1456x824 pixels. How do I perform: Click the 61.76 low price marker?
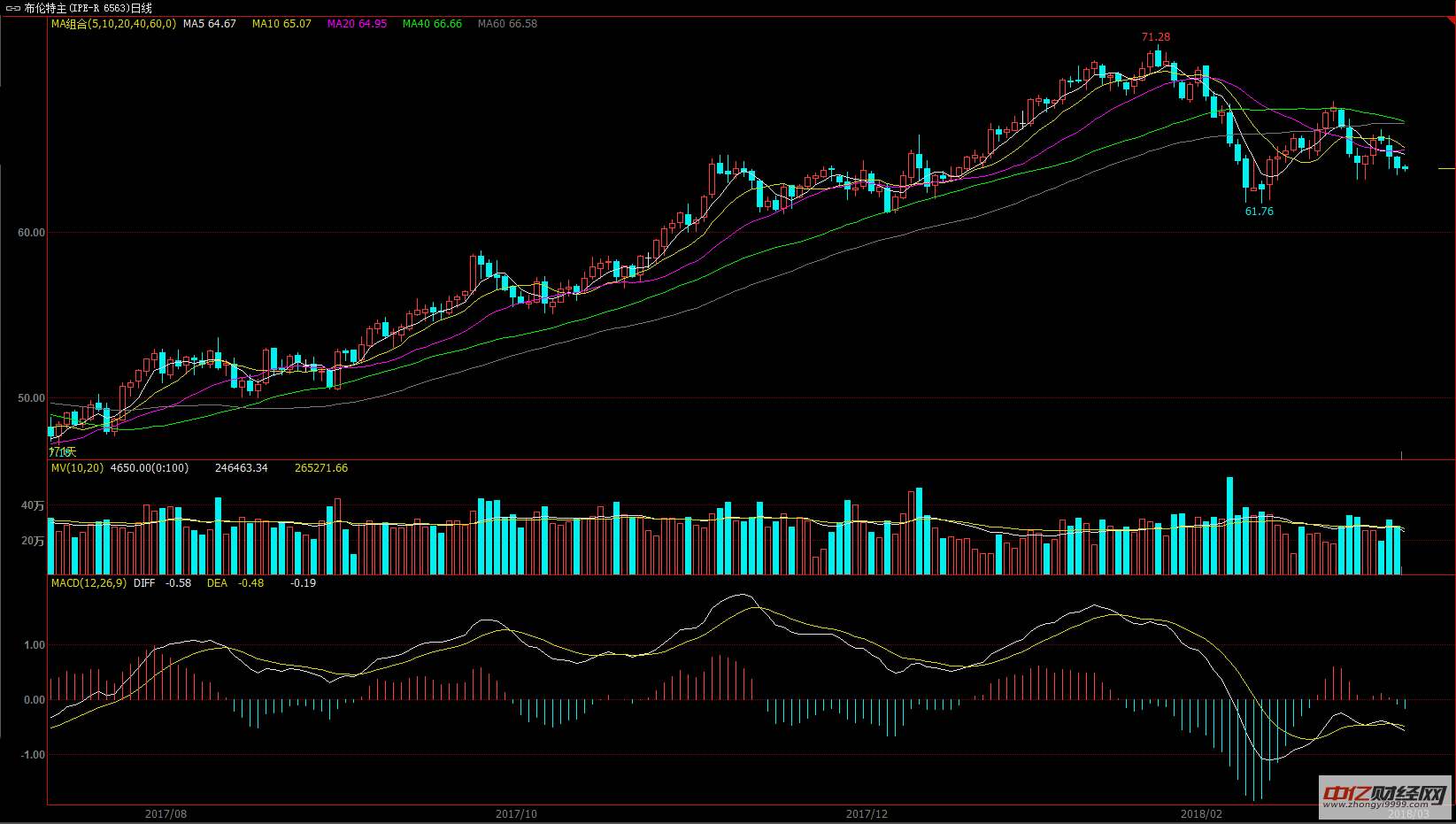[x=1259, y=212]
